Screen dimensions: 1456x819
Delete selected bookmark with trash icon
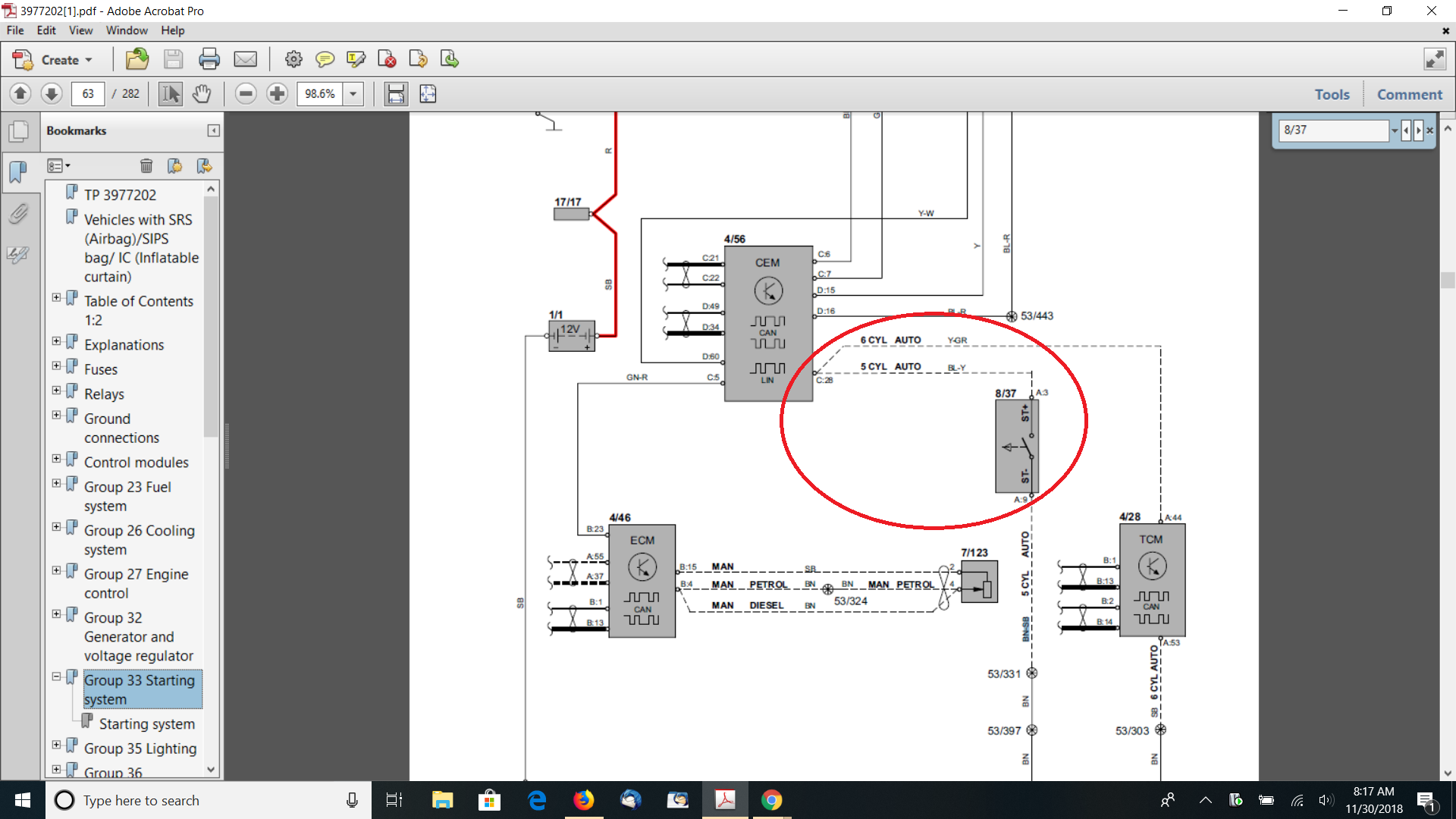point(146,166)
